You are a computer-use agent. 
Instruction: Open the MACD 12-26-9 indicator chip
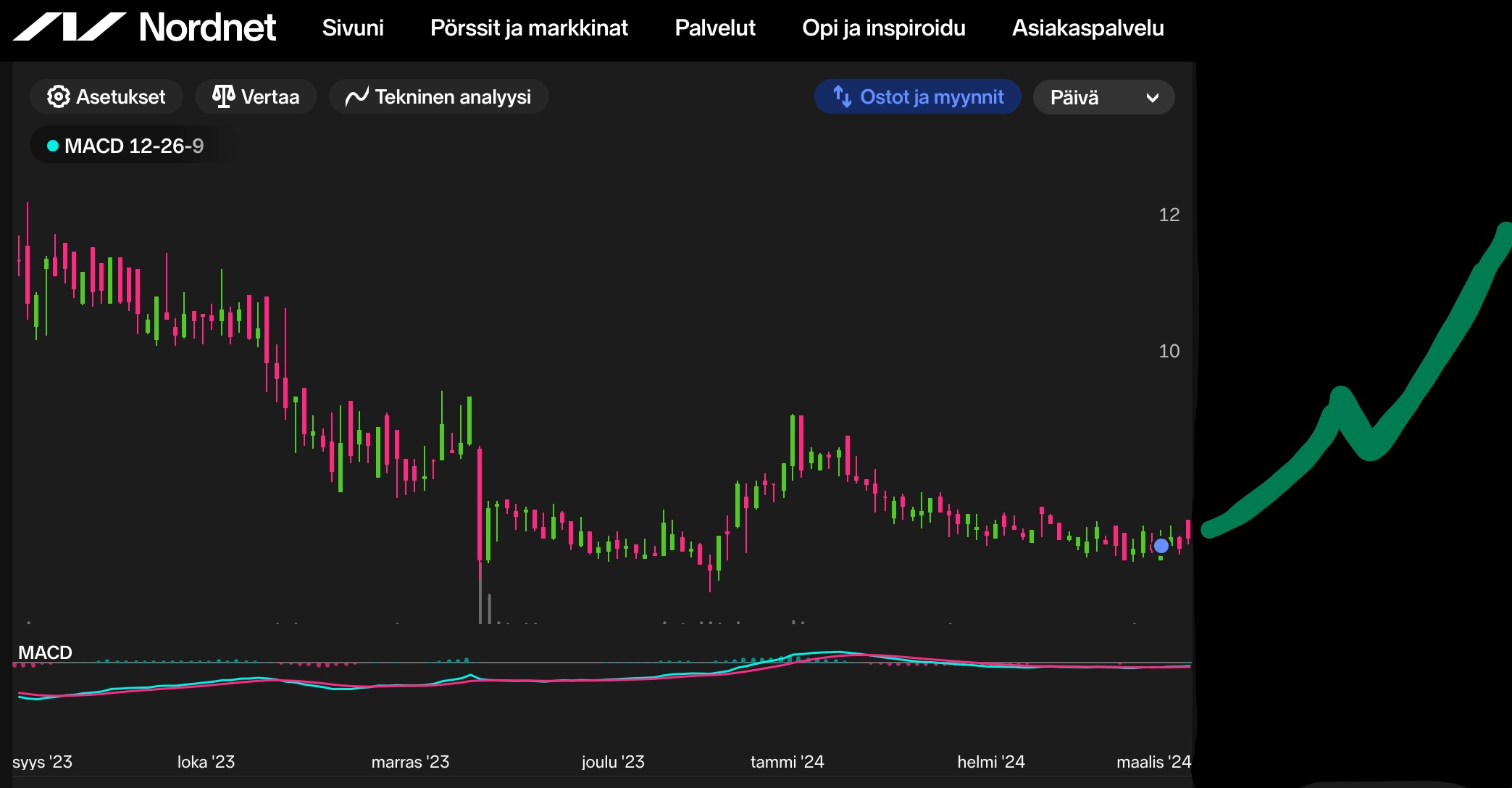(133, 146)
